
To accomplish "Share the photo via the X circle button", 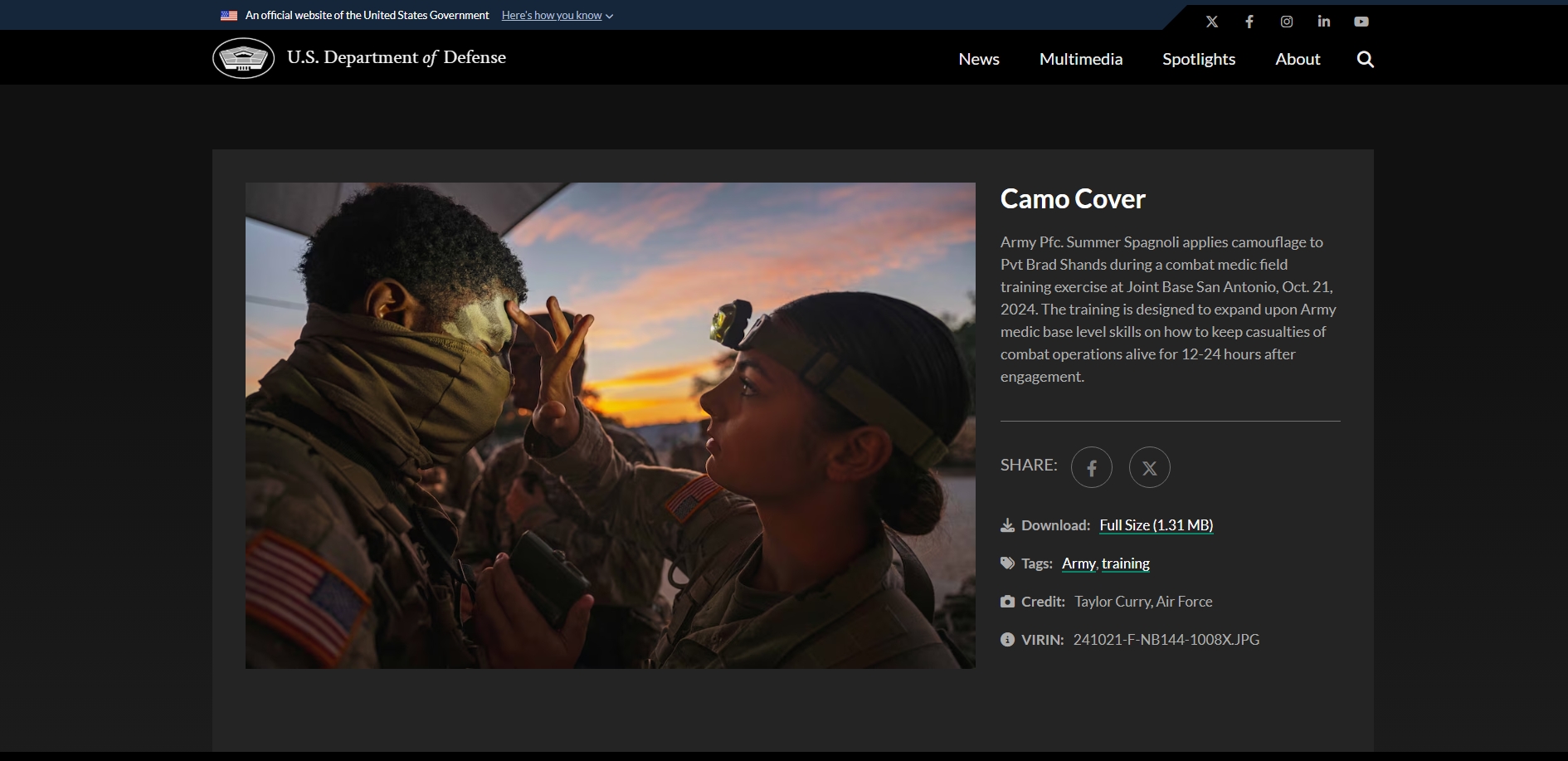I will 1150,467.
